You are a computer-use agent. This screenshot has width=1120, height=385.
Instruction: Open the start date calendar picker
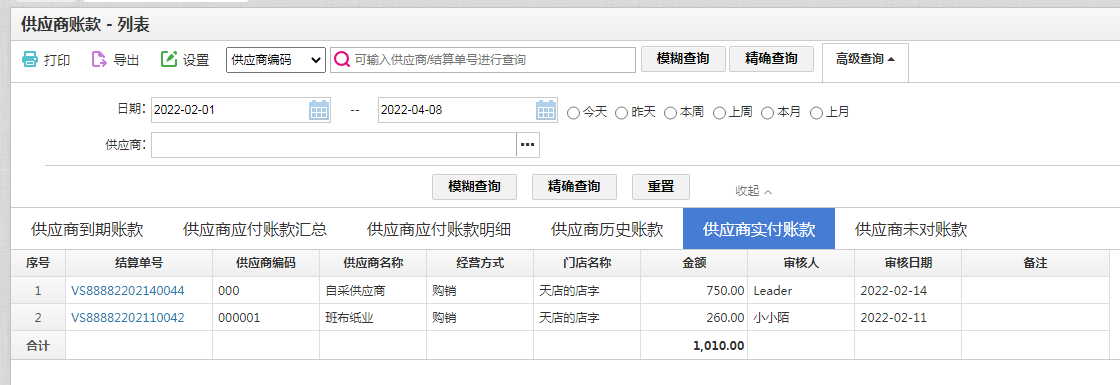319,110
